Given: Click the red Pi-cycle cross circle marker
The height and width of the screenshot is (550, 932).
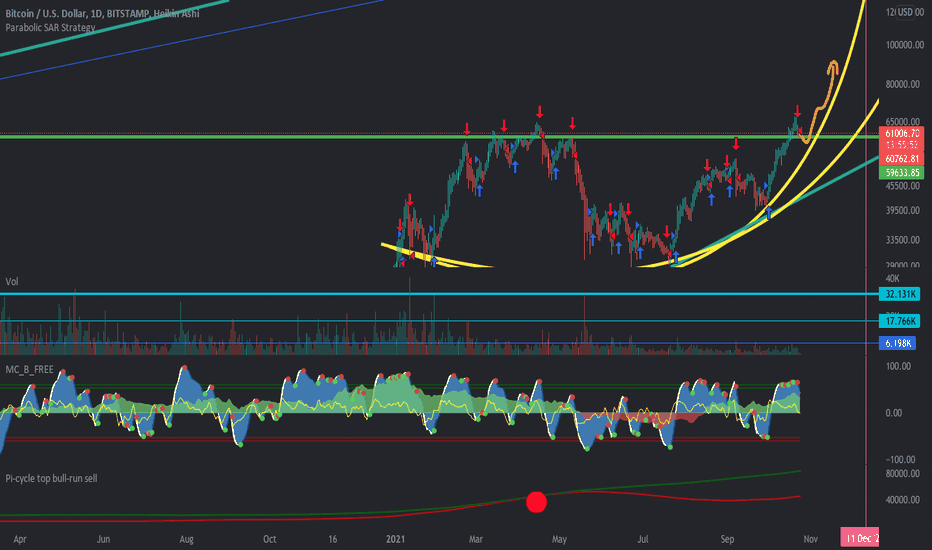Looking at the screenshot, I should click(x=537, y=502).
